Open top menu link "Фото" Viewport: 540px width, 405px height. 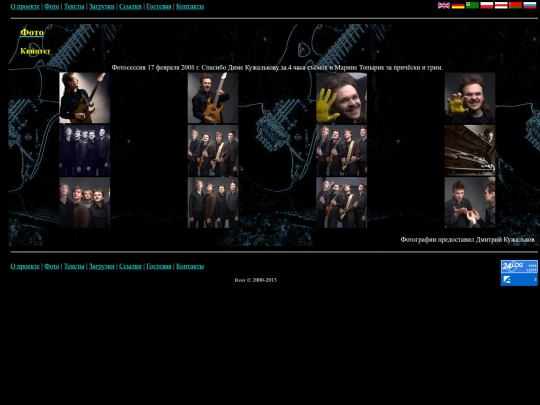click(x=52, y=7)
